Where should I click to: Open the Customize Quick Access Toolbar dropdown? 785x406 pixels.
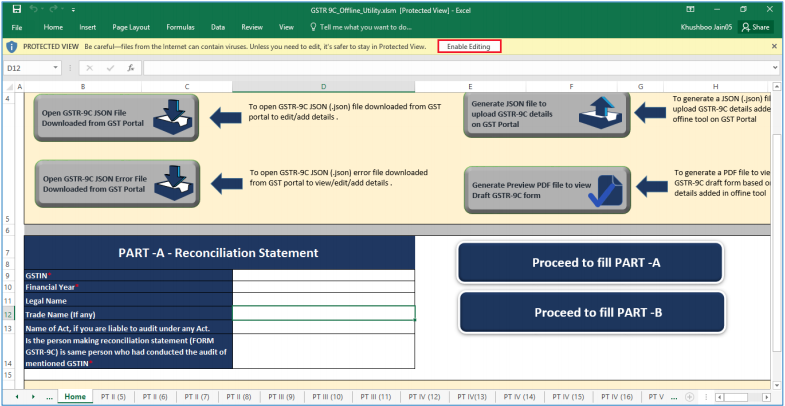tap(73, 10)
